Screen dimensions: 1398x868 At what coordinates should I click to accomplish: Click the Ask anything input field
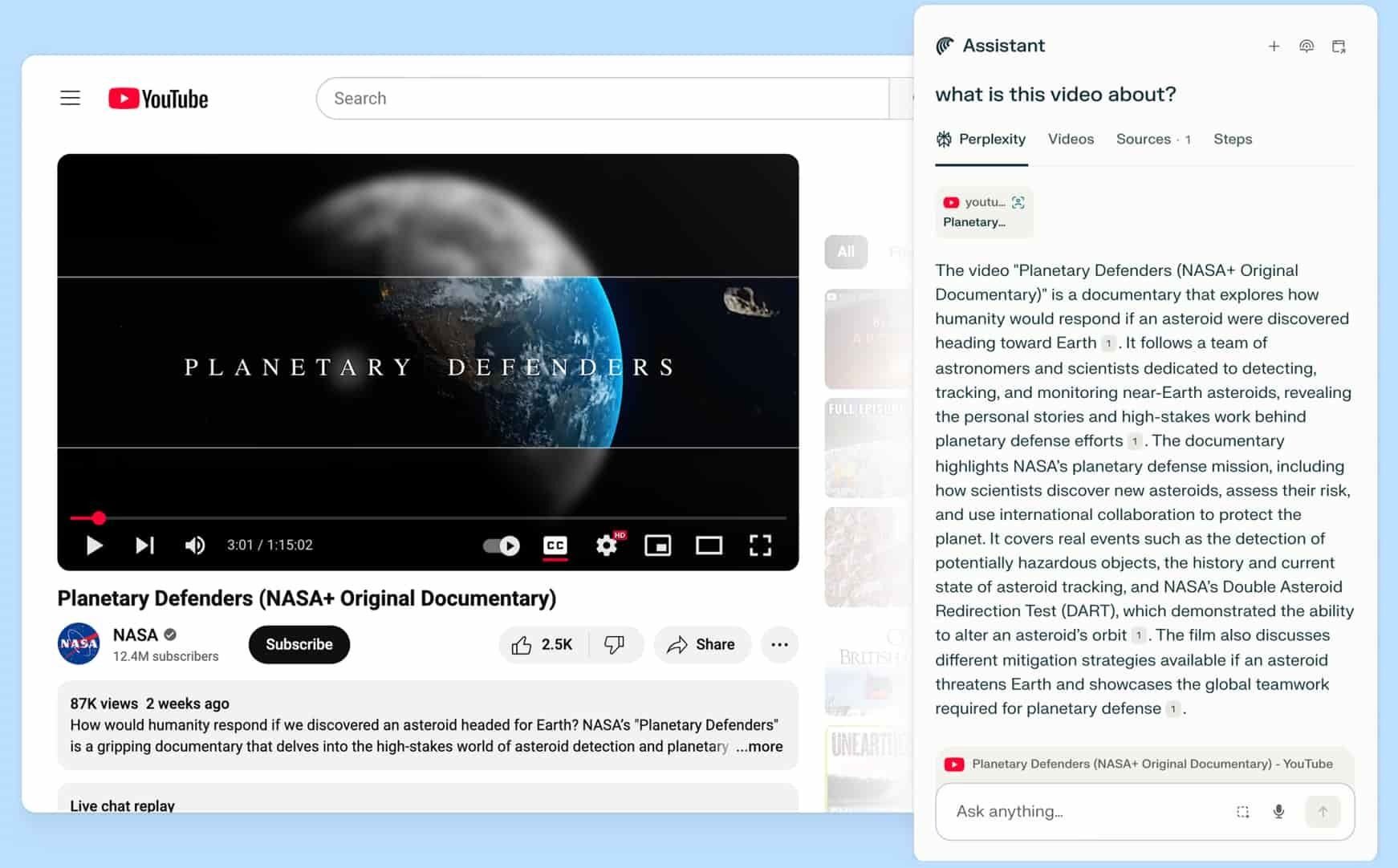pos(1087,811)
